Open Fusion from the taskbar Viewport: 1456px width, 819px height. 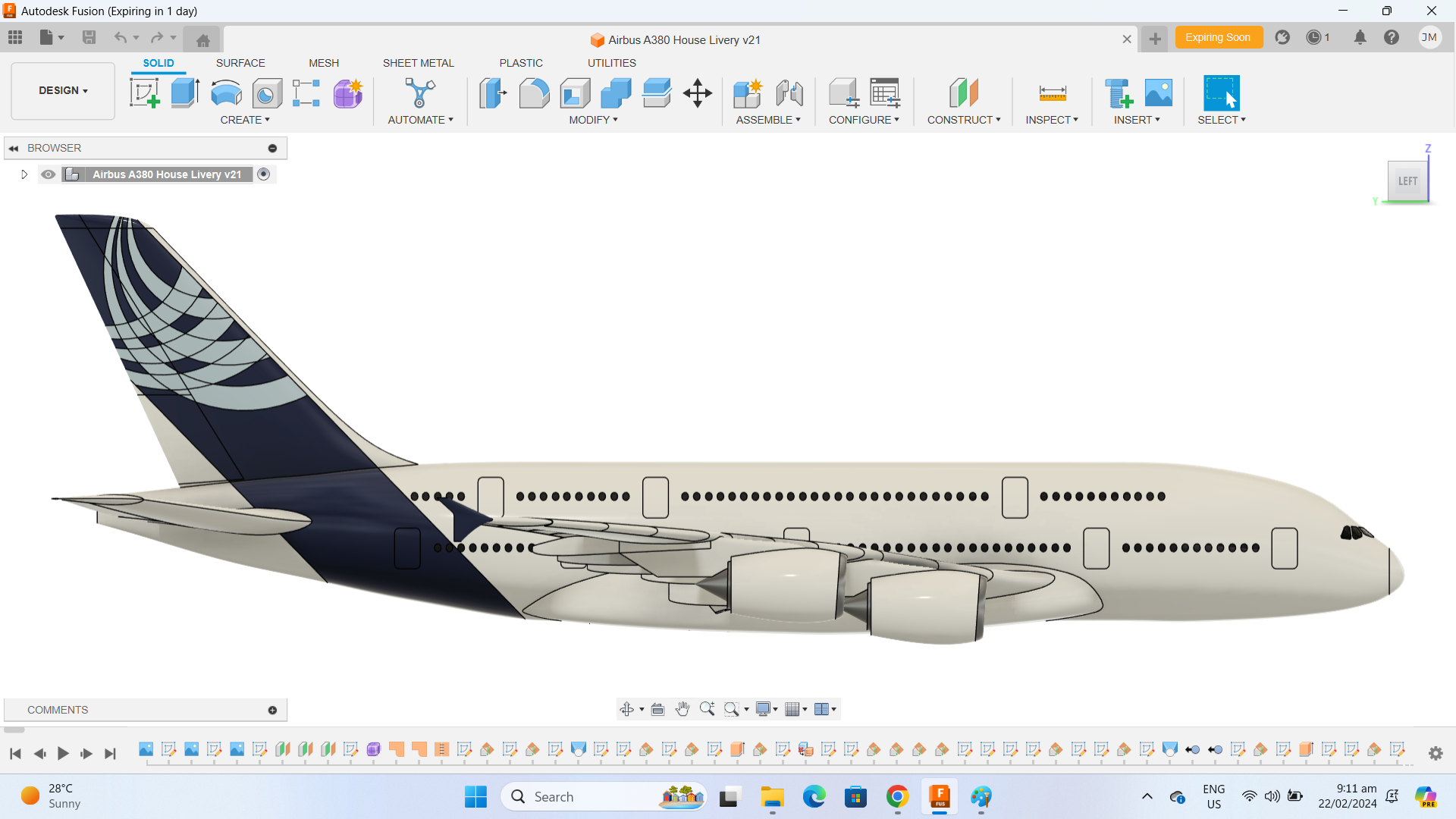click(939, 797)
